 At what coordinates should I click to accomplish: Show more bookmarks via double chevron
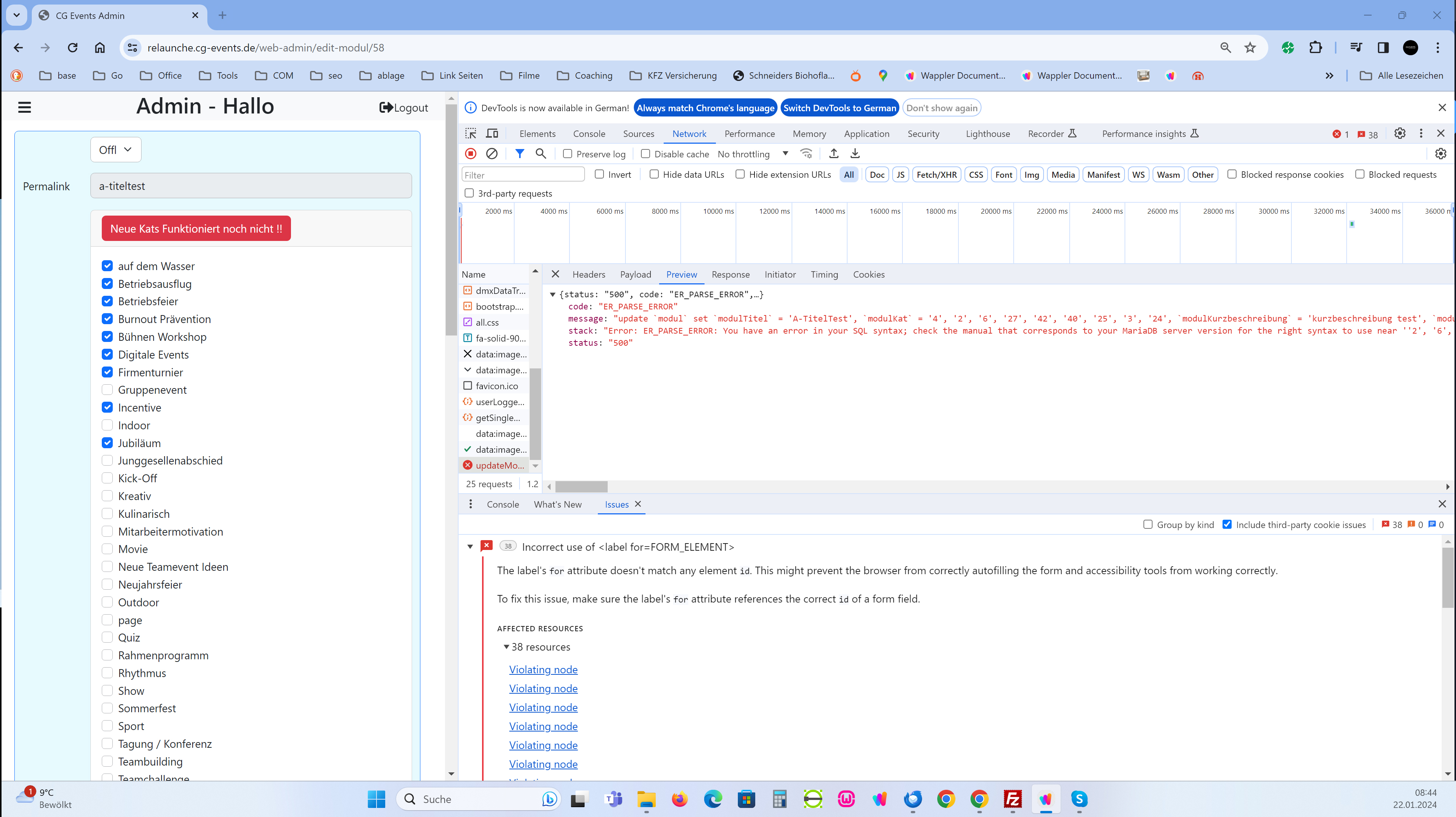(1329, 76)
